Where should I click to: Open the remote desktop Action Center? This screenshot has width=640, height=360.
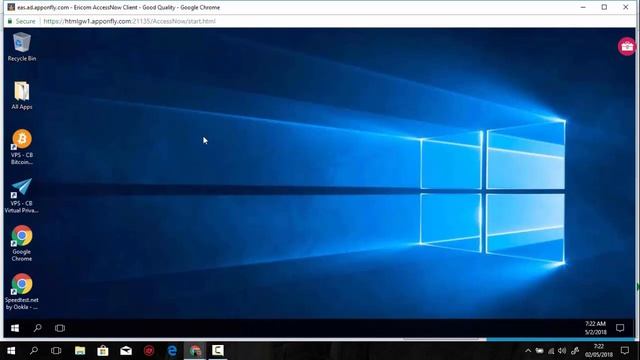pyautogui.click(x=620, y=328)
